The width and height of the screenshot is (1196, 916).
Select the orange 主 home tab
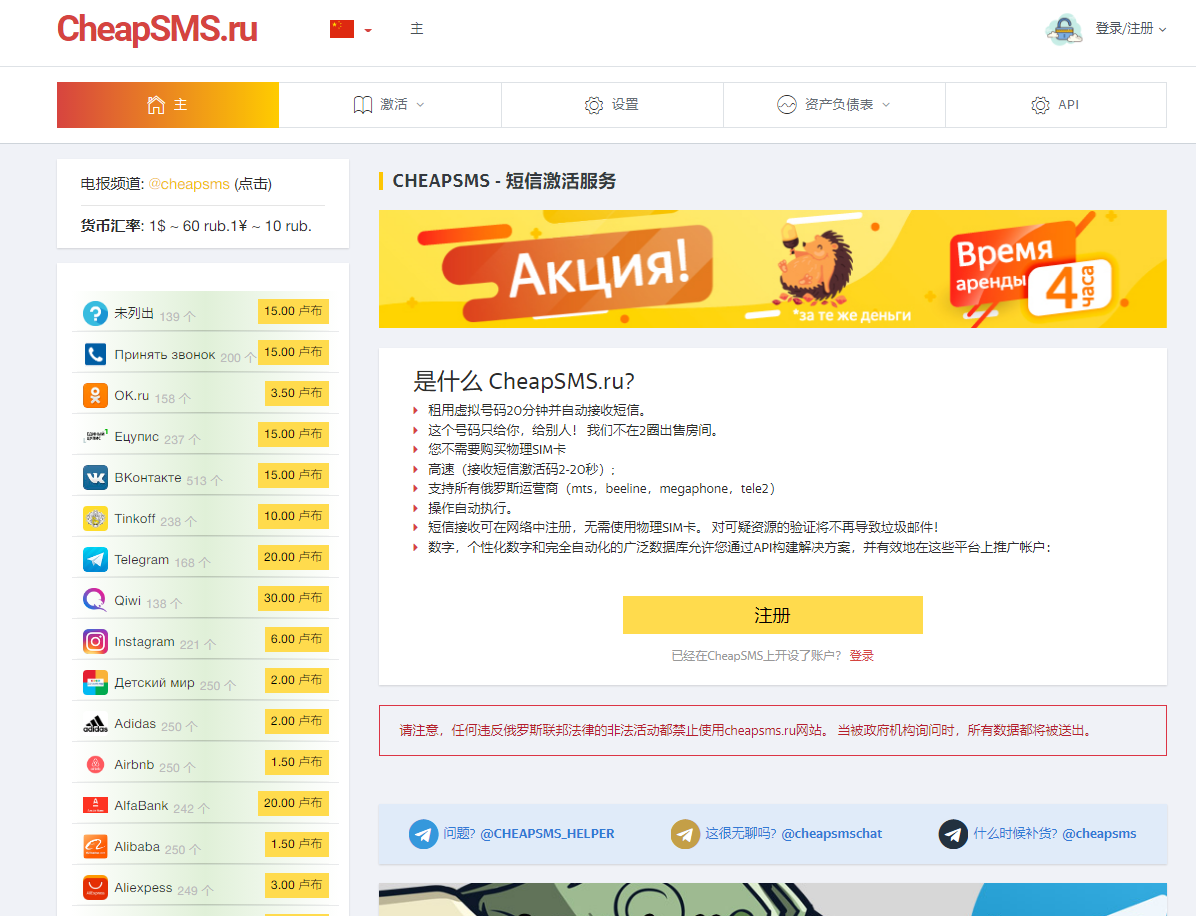pos(168,105)
